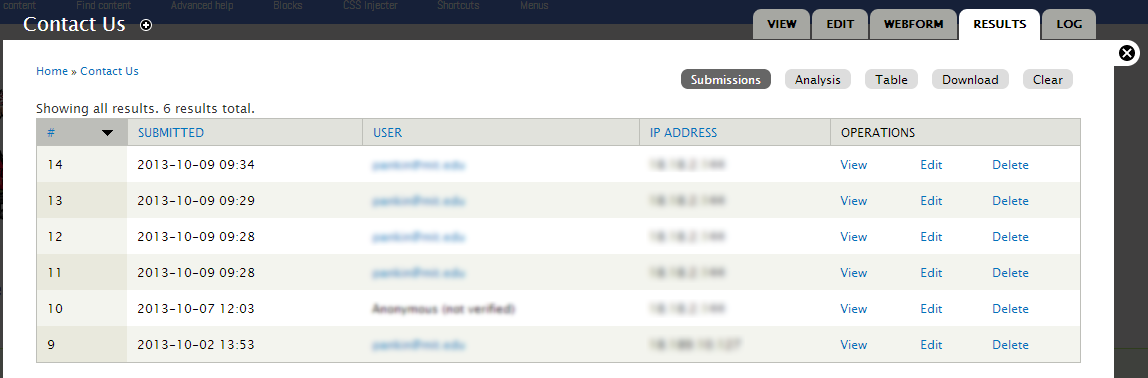Sort by User column header

click(387, 133)
